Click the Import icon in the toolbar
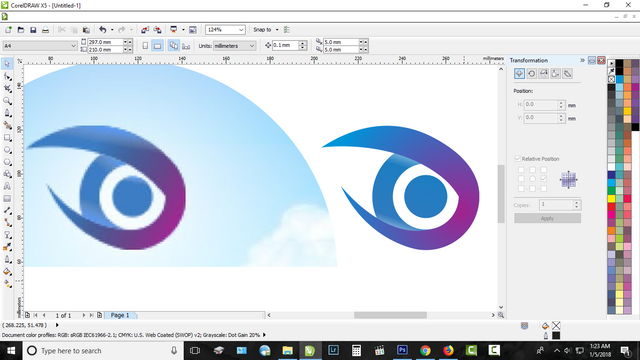 (145, 30)
